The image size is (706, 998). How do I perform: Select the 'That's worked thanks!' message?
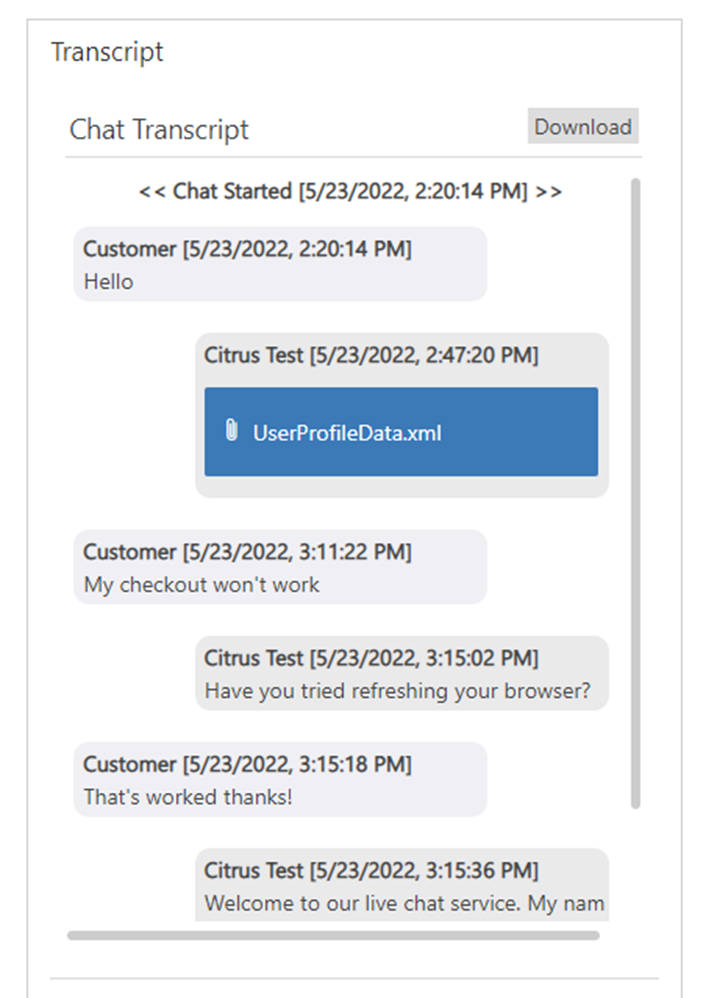coord(188,796)
